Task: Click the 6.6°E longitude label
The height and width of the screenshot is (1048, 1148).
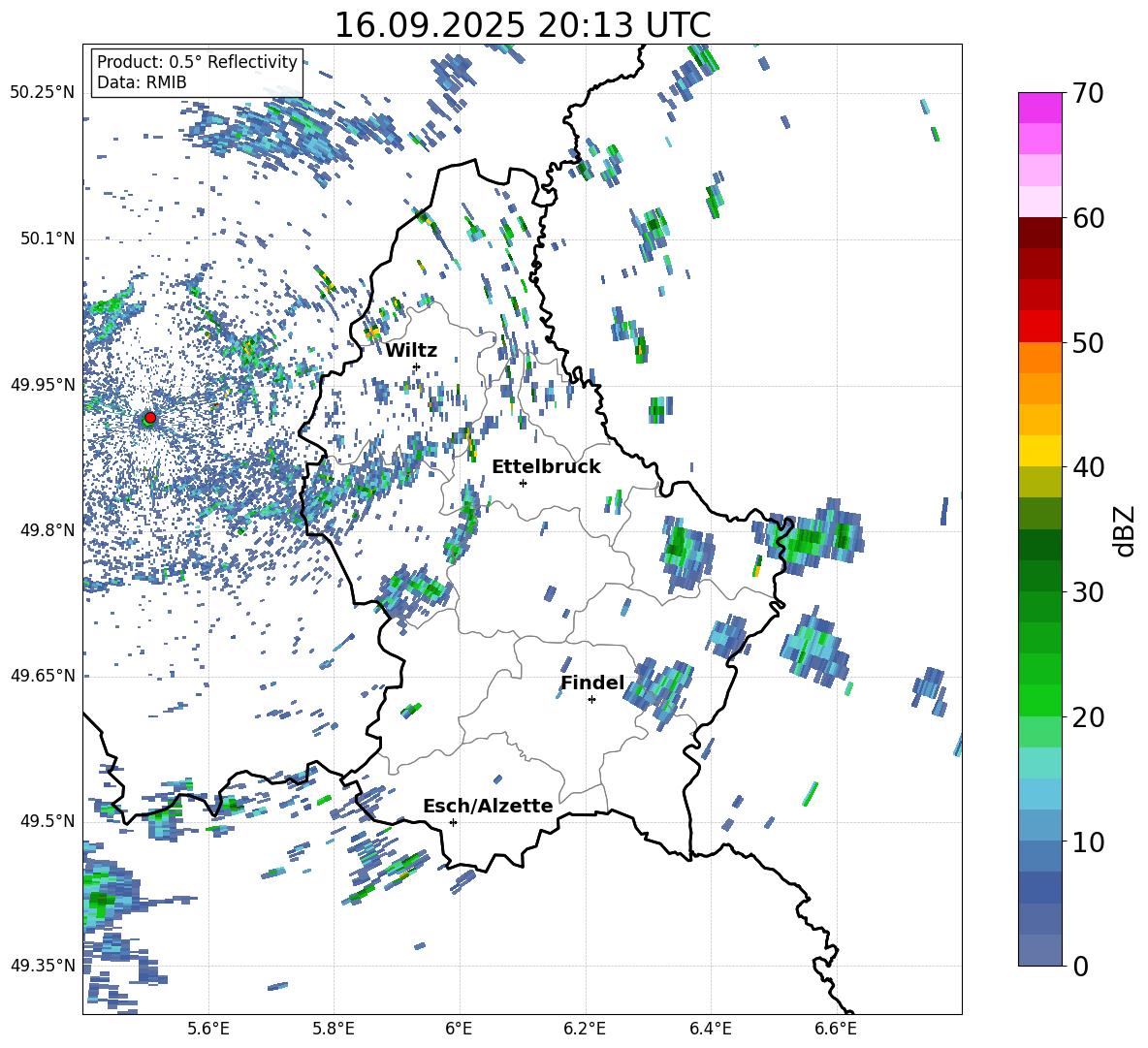Action: tap(836, 1029)
